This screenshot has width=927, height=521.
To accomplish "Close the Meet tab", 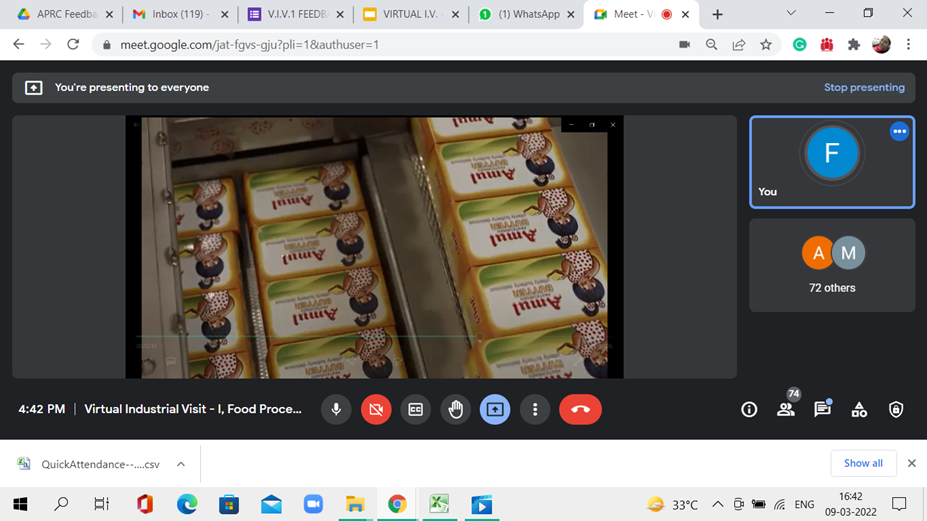I will 686,15.
